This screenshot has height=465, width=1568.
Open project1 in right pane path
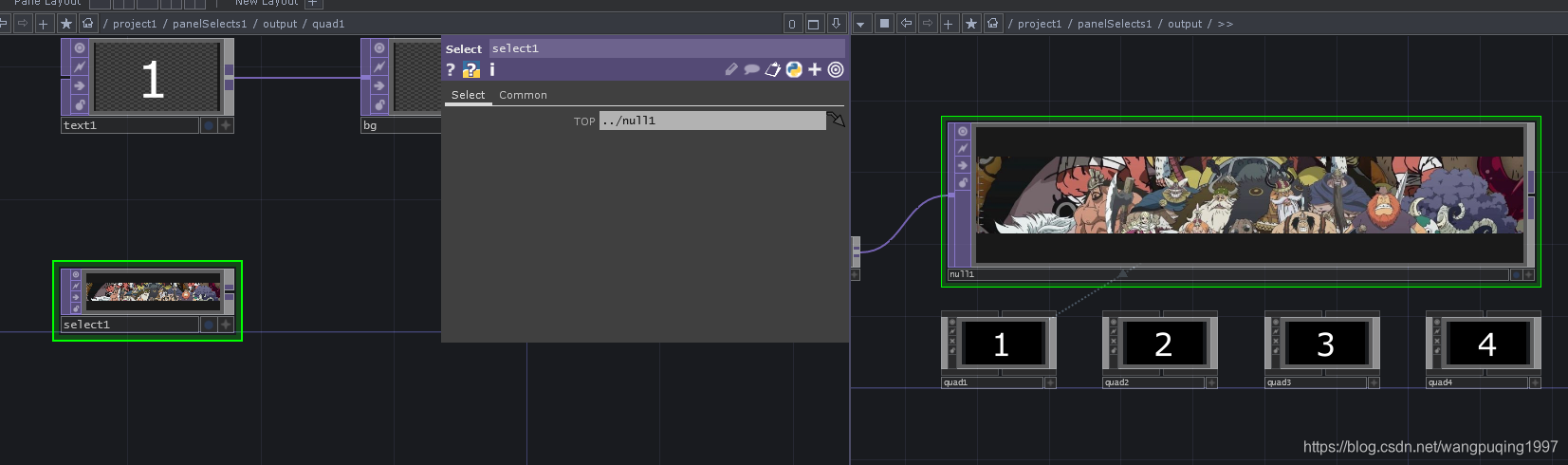(1040, 24)
